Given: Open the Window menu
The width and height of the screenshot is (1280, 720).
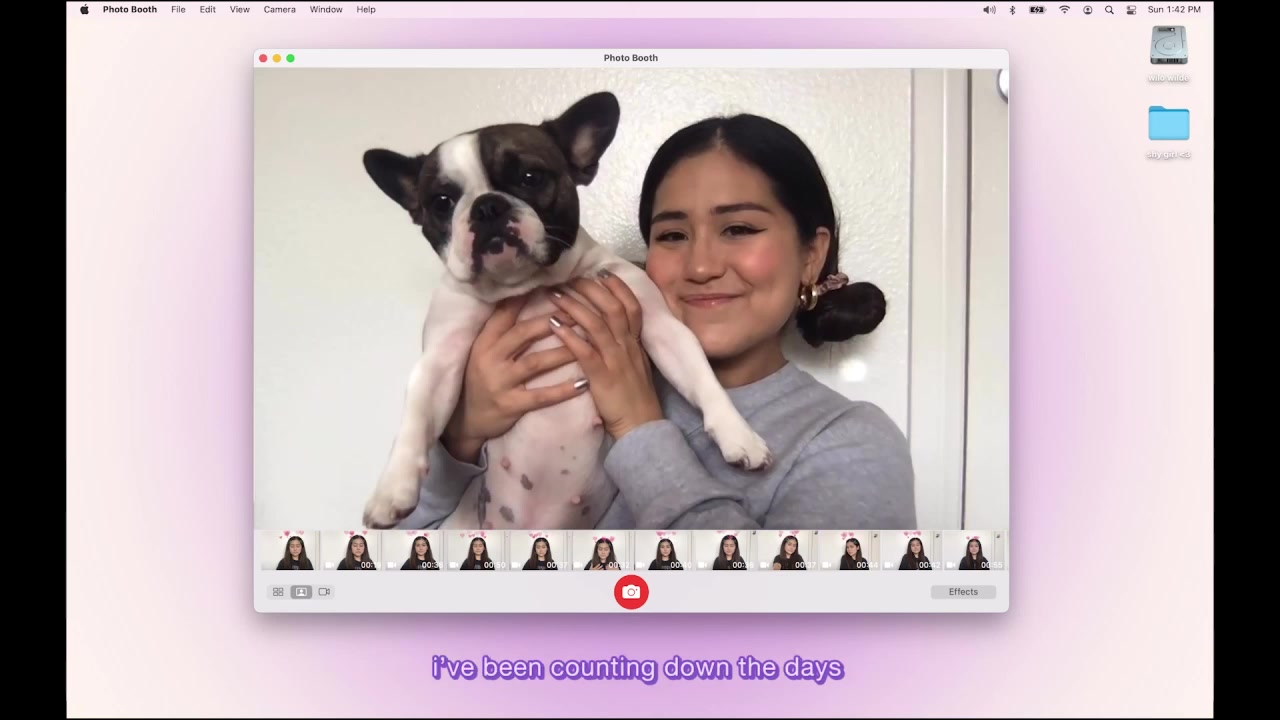Looking at the screenshot, I should (x=326, y=9).
